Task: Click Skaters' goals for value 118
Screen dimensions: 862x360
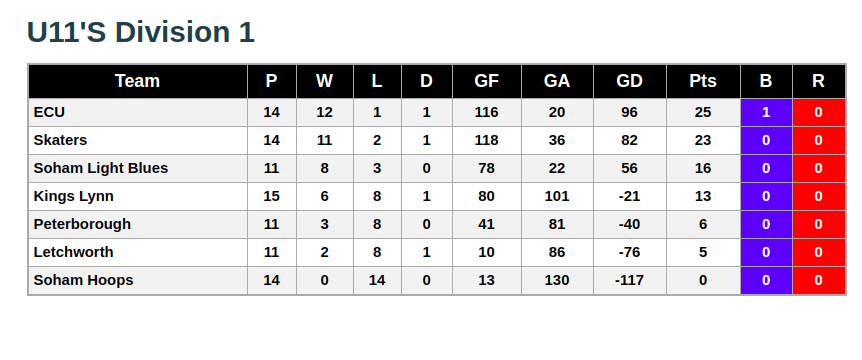Action: 487,140
